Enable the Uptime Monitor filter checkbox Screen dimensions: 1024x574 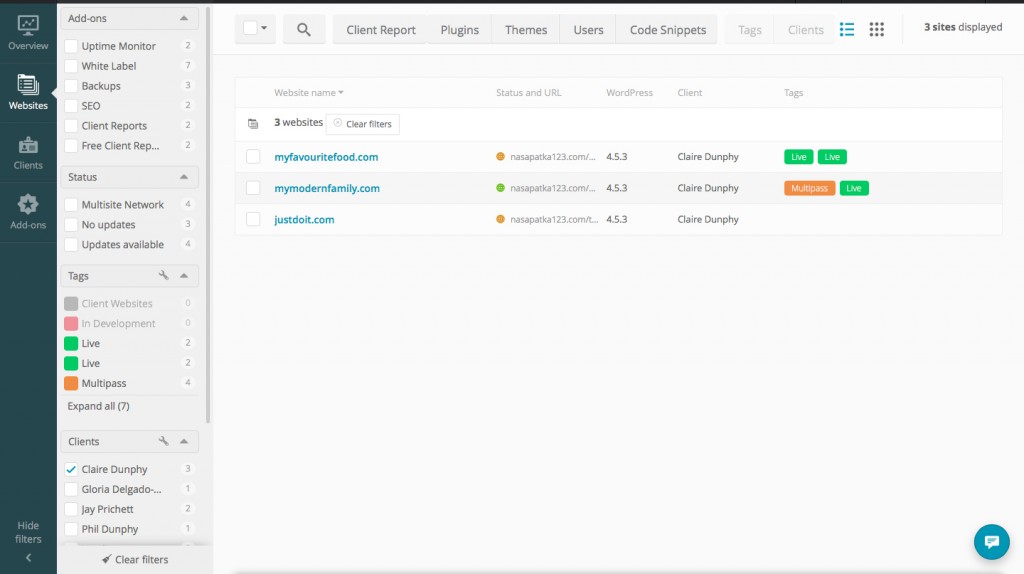pos(71,46)
